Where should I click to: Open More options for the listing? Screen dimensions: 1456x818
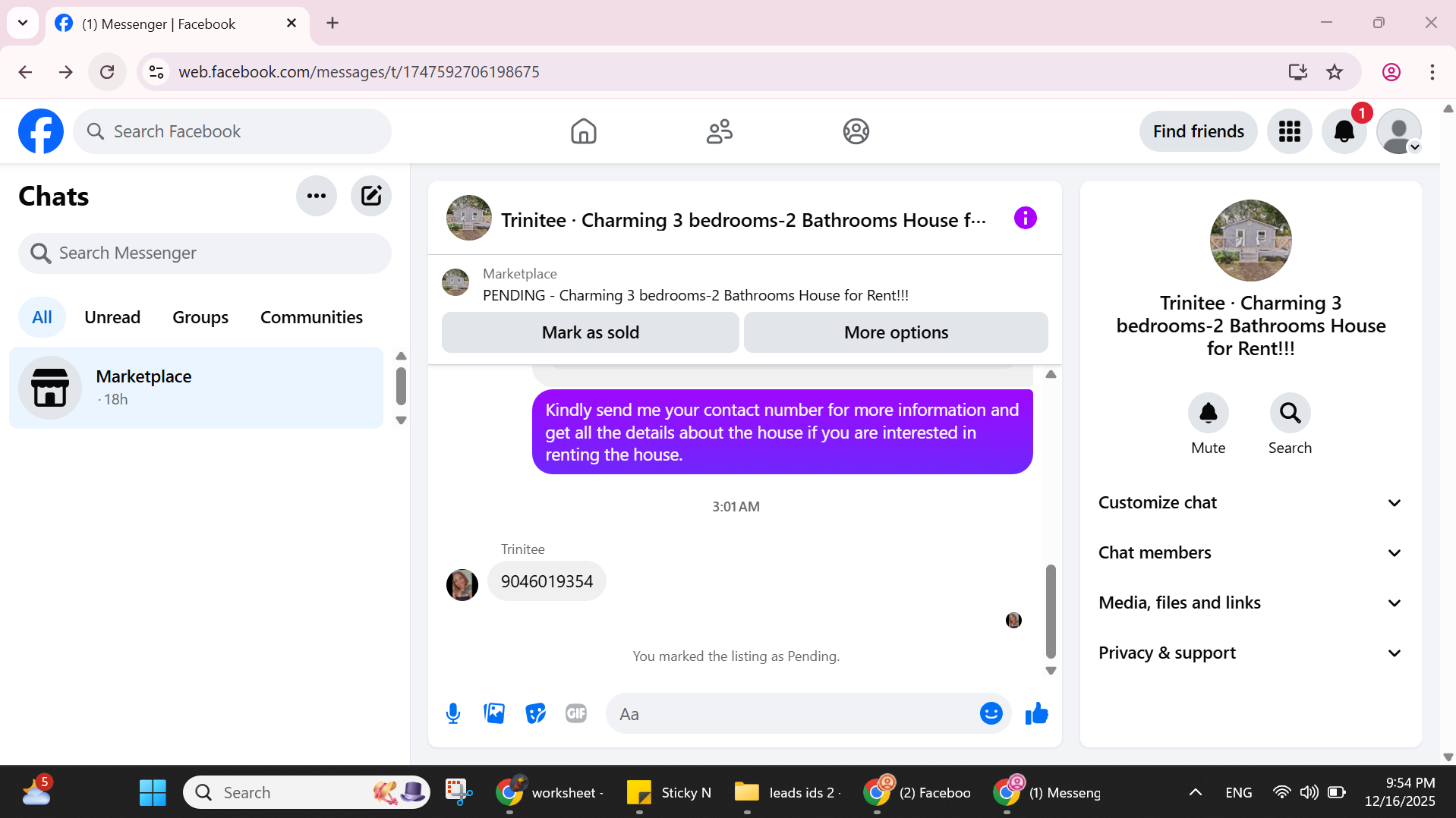point(896,332)
